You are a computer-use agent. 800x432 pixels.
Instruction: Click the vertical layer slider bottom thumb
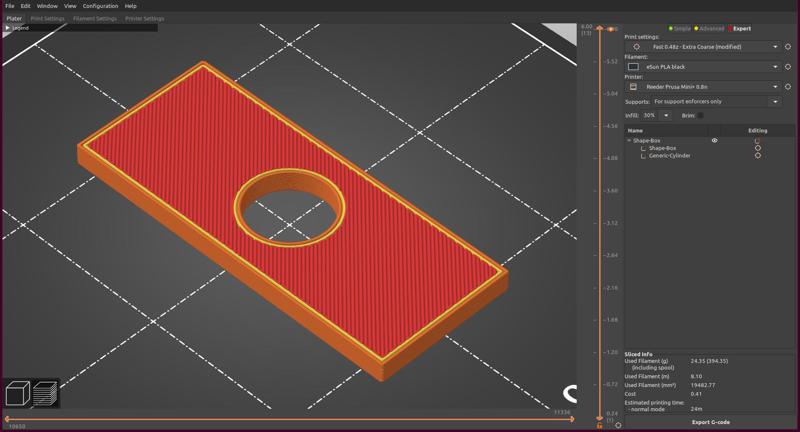coord(599,416)
